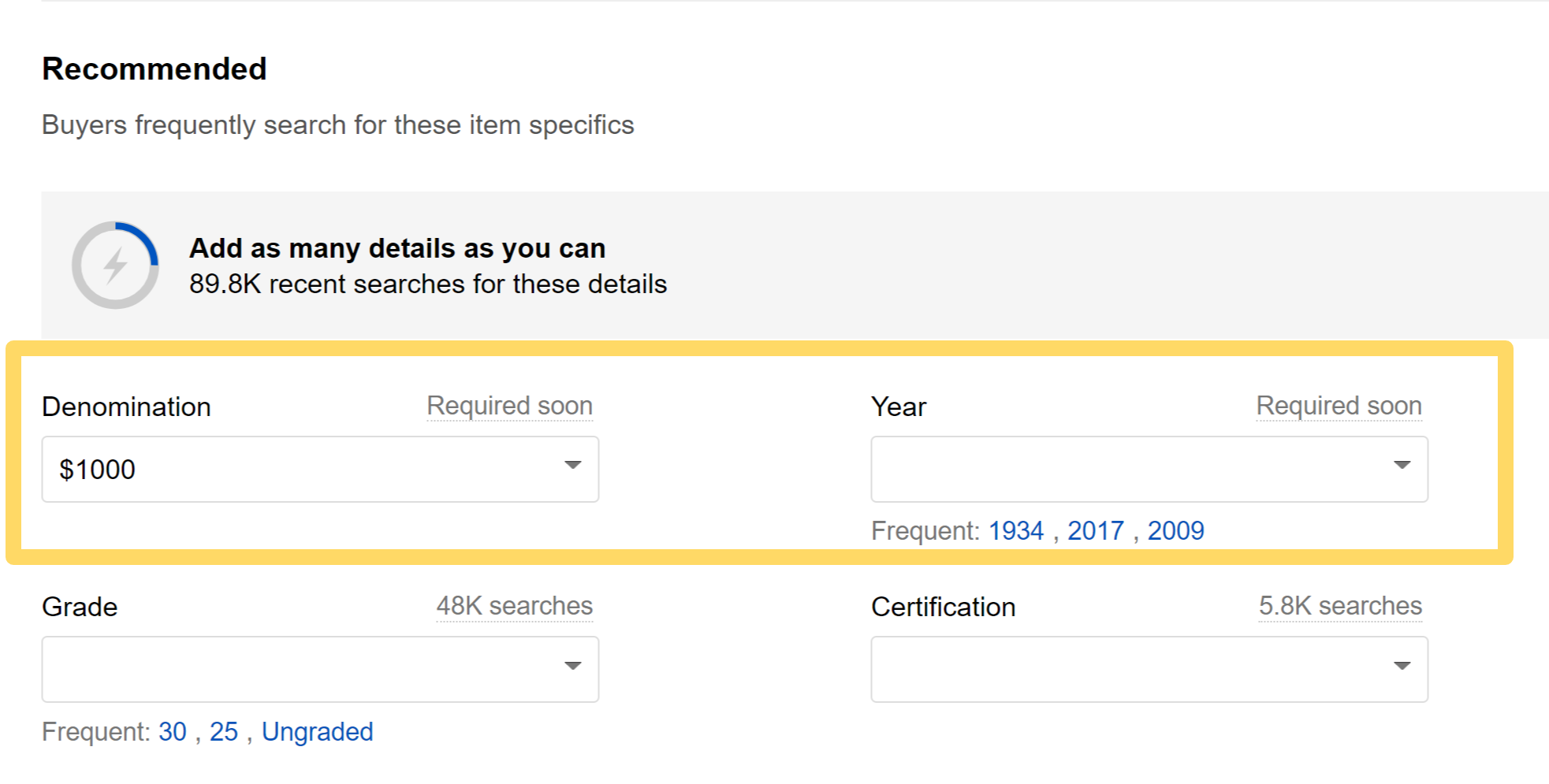Pick frequent year 2009
Viewport: 1549px width, 784px height.
tap(1175, 530)
